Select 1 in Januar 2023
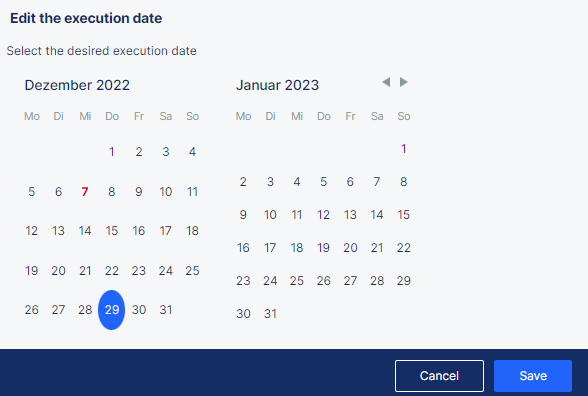588x396 pixels. pos(404,149)
